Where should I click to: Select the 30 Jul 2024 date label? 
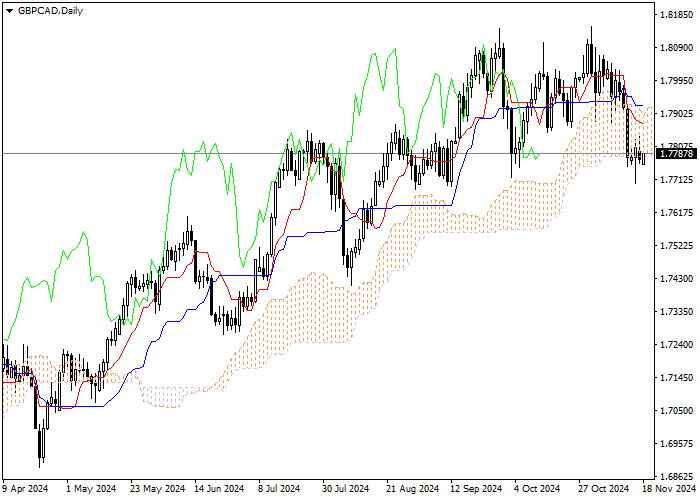[346, 489]
